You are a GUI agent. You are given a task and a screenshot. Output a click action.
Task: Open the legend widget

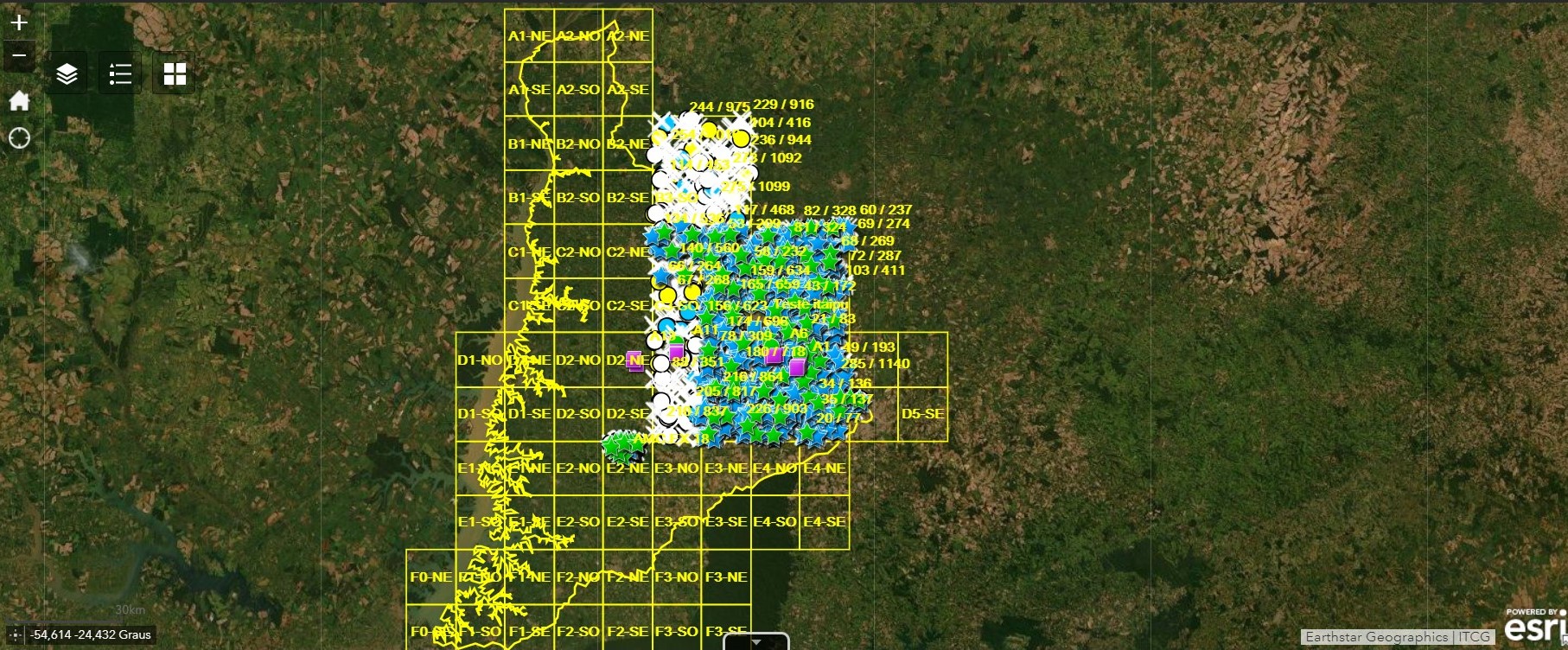pyautogui.click(x=120, y=73)
